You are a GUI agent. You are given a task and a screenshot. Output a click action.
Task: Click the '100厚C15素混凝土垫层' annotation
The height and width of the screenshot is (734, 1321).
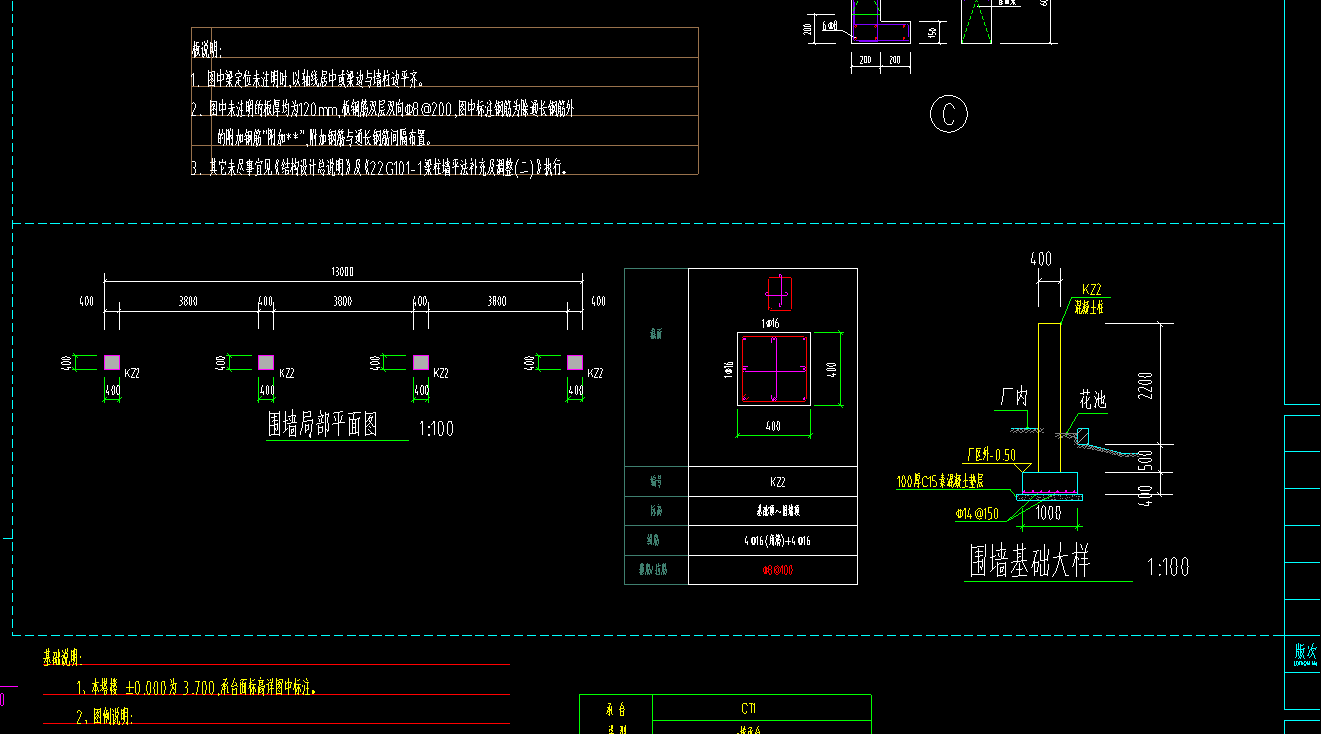tap(941, 482)
